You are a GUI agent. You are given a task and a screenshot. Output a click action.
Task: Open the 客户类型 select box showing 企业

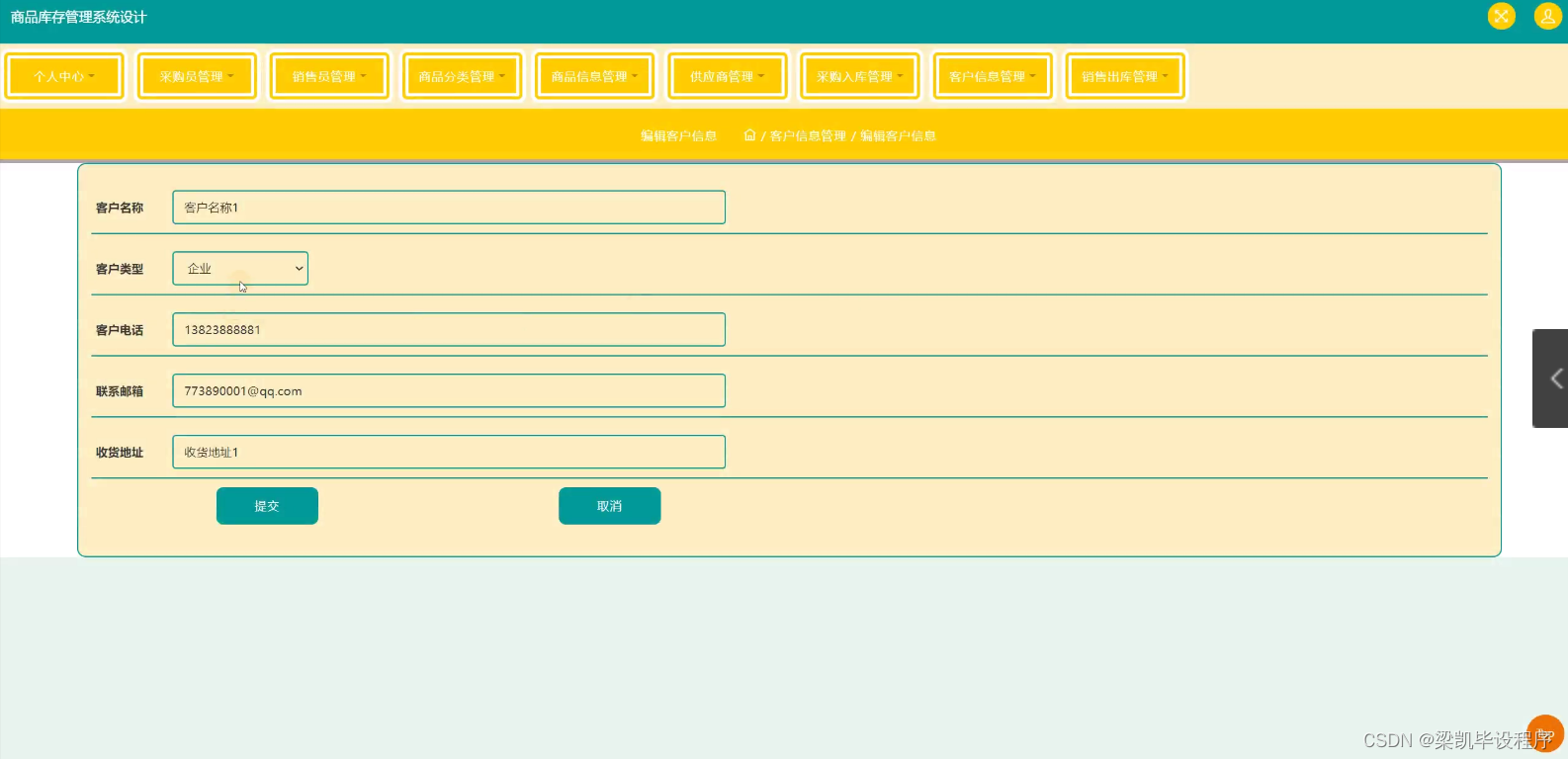[x=240, y=269]
